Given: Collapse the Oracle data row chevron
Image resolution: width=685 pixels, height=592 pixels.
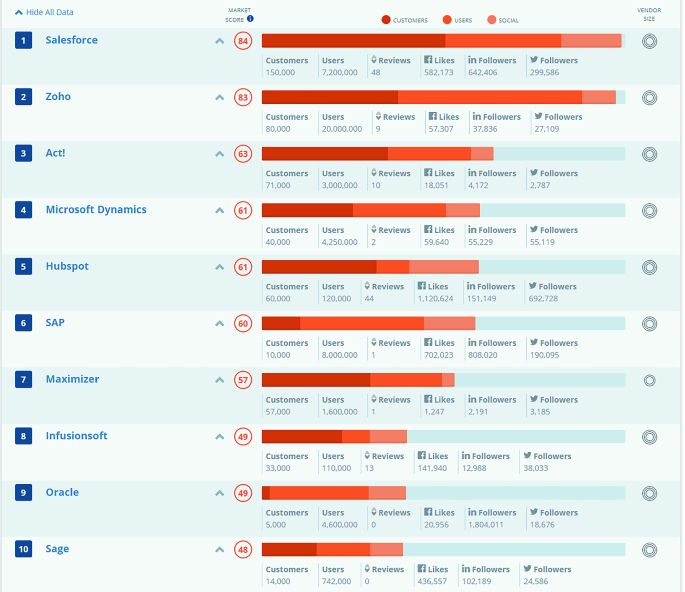Looking at the screenshot, I should click(220, 493).
